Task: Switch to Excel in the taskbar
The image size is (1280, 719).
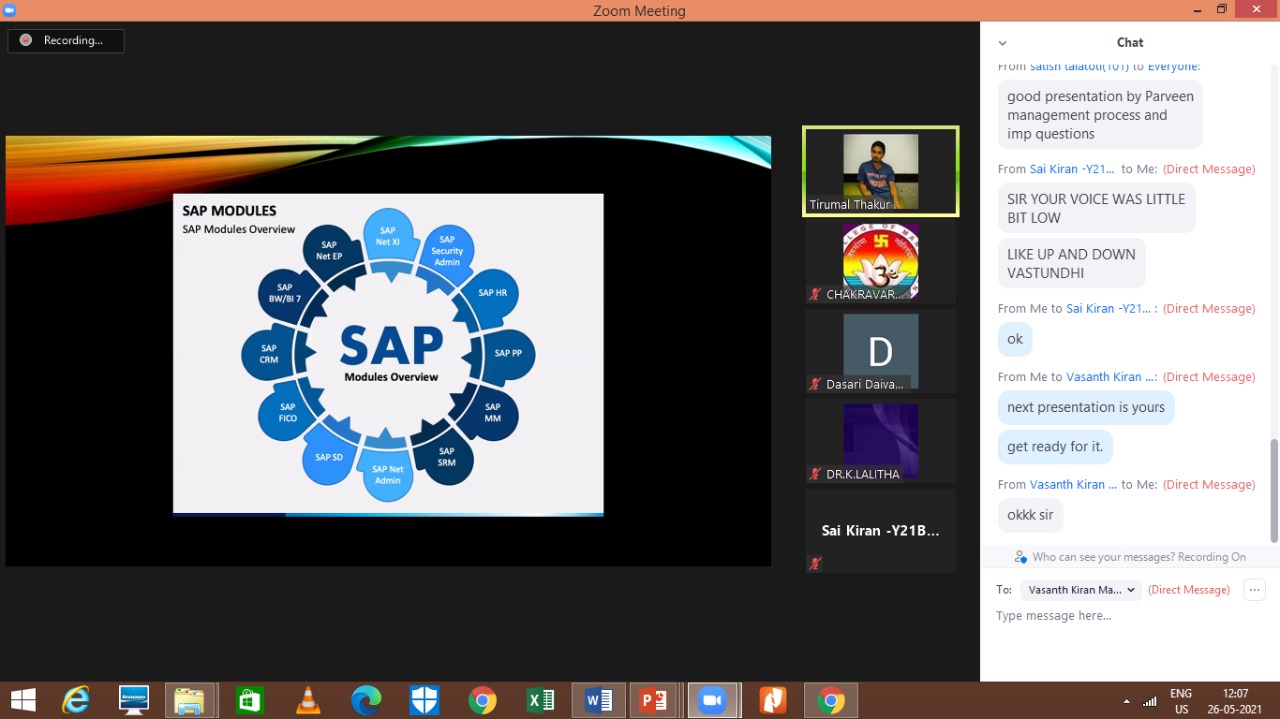Action: (541, 700)
